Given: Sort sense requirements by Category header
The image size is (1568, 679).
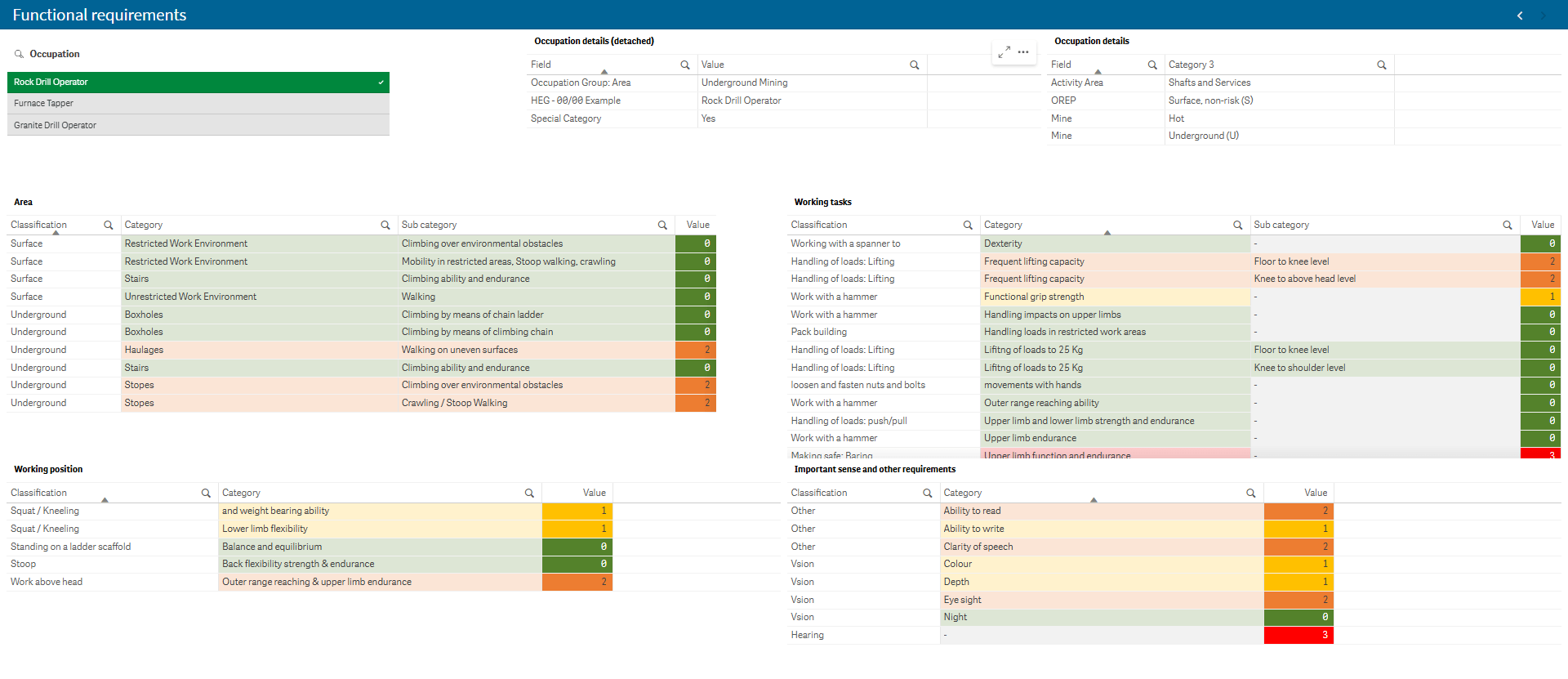Looking at the screenshot, I should tap(962, 493).
